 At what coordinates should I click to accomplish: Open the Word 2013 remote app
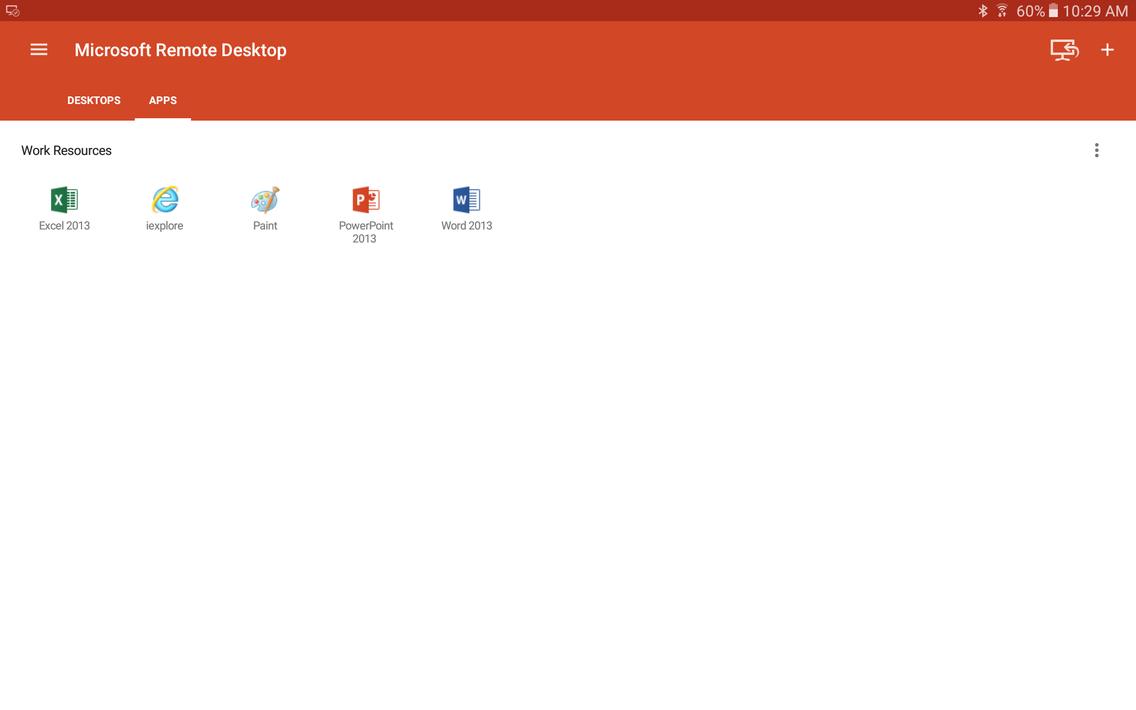coord(466,199)
